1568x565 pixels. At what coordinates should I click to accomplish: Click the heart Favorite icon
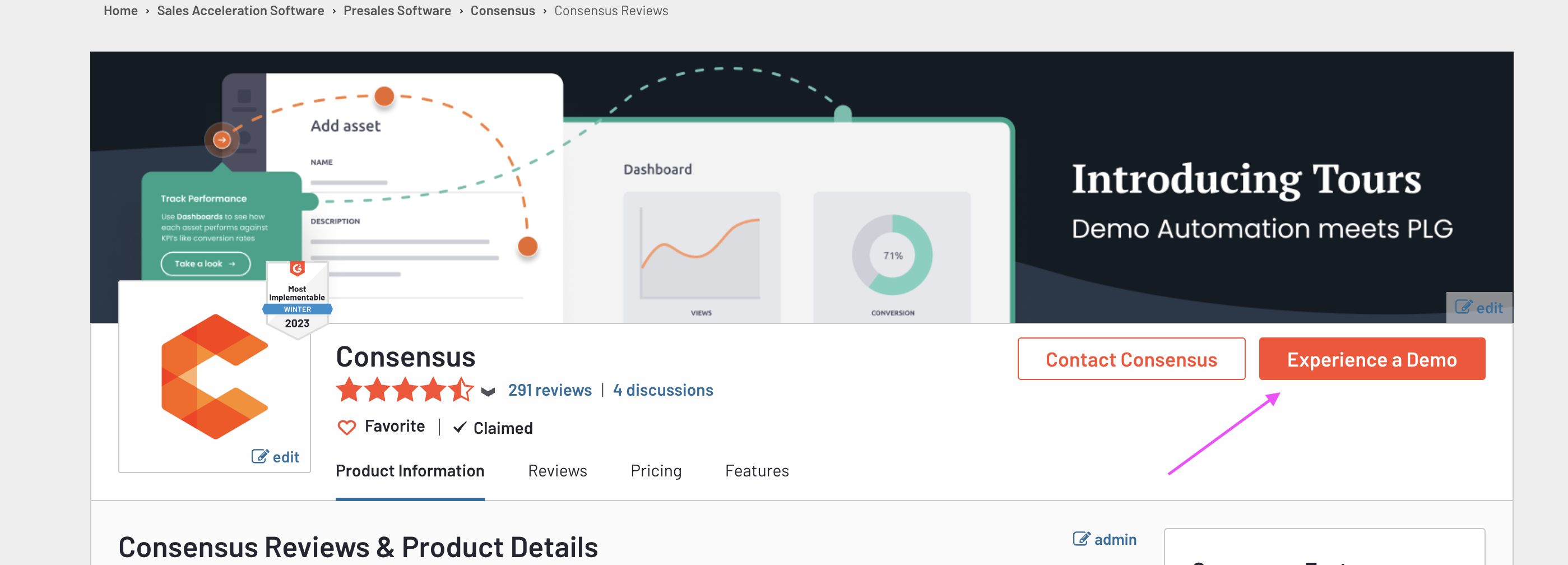tap(346, 428)
